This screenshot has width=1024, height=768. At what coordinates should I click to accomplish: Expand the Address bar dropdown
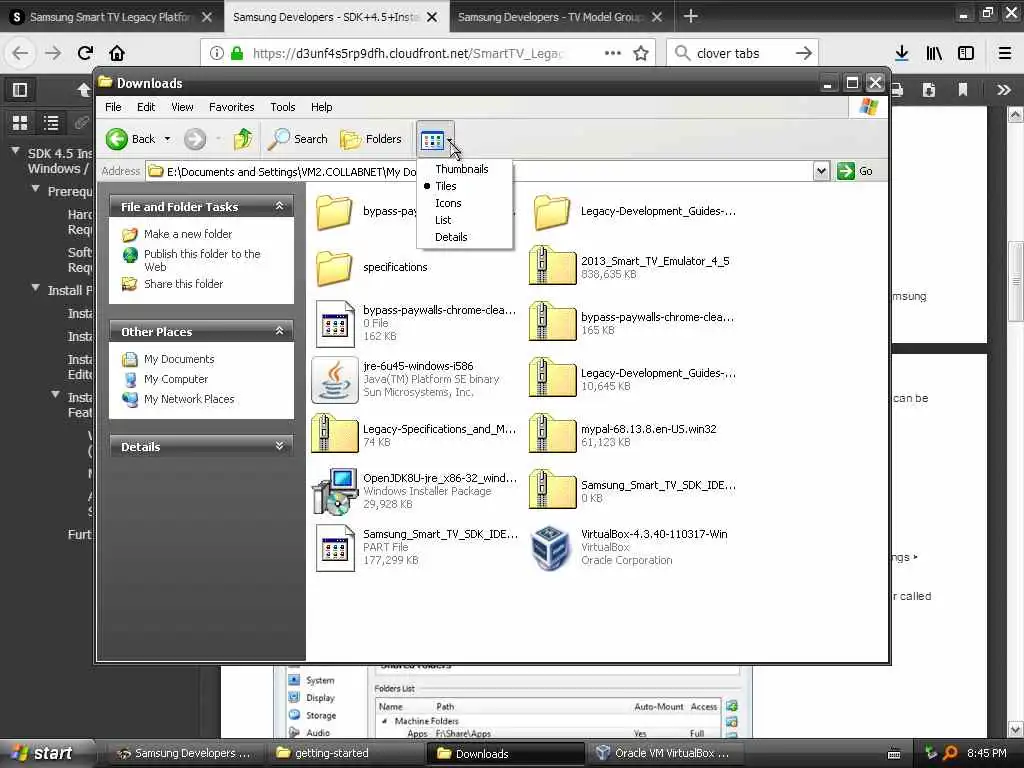(821, 171)
